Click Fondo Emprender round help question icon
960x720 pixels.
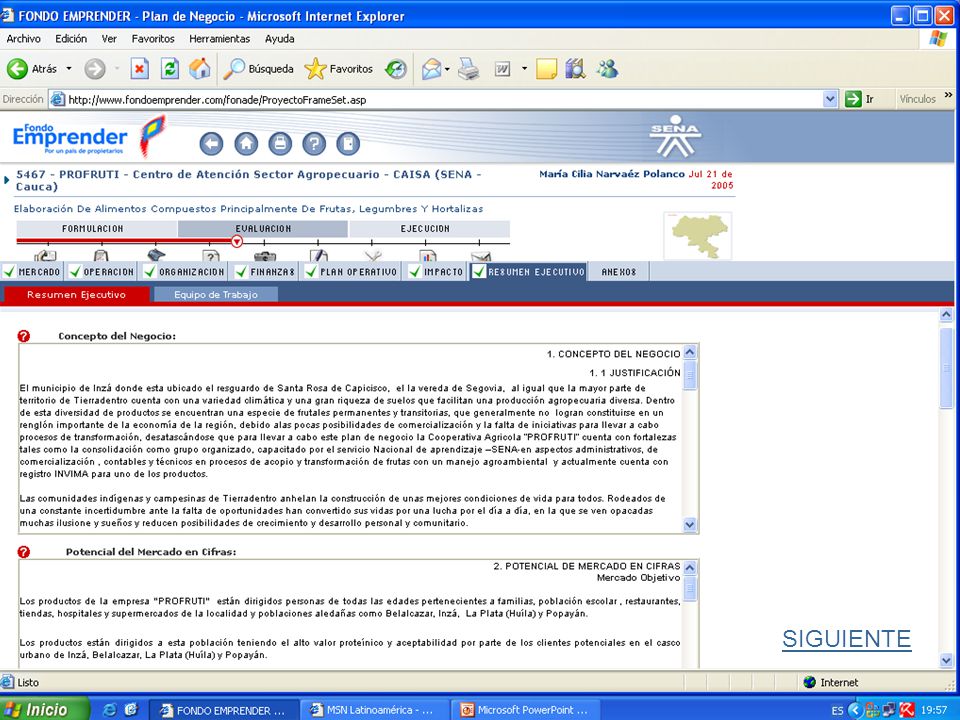tap(314, 144)
